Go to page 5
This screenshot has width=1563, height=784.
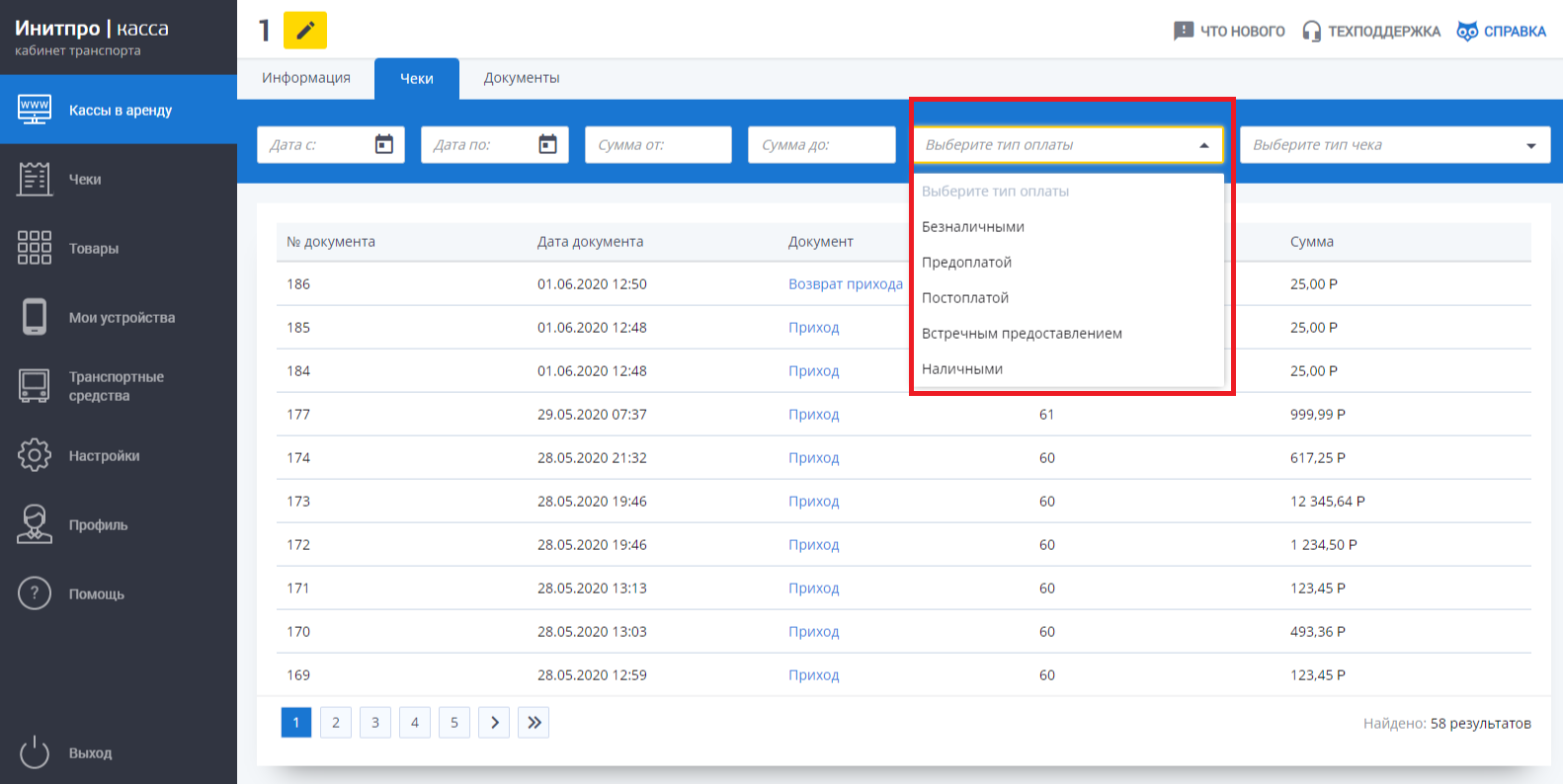(x=454, y=722)
